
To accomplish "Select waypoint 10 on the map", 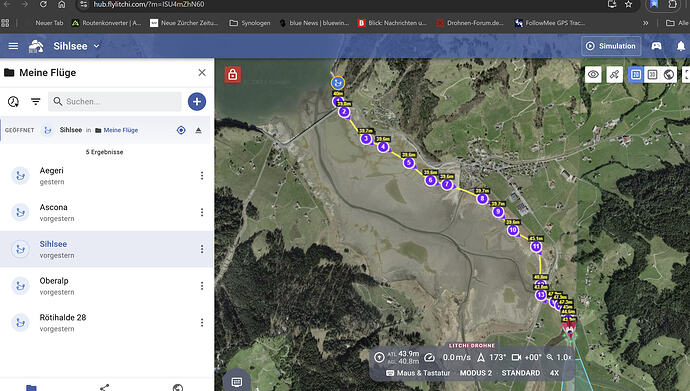I will 513,230.
